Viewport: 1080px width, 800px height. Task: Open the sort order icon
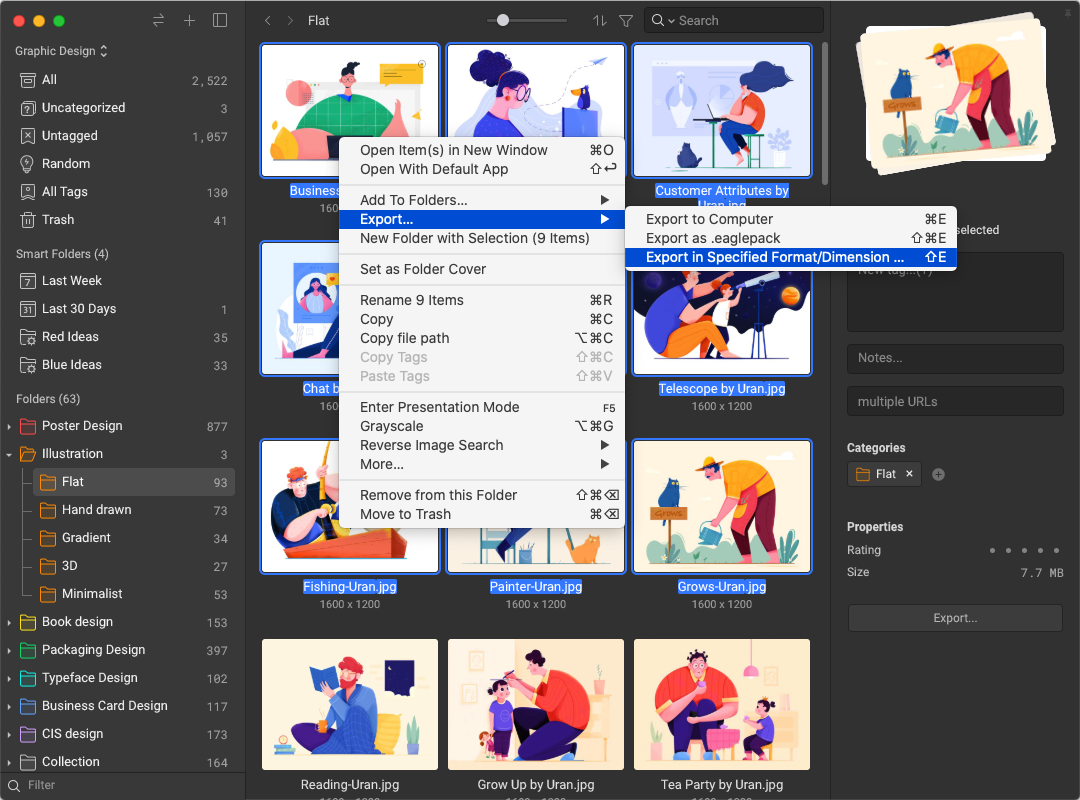[x=600, y=21]
